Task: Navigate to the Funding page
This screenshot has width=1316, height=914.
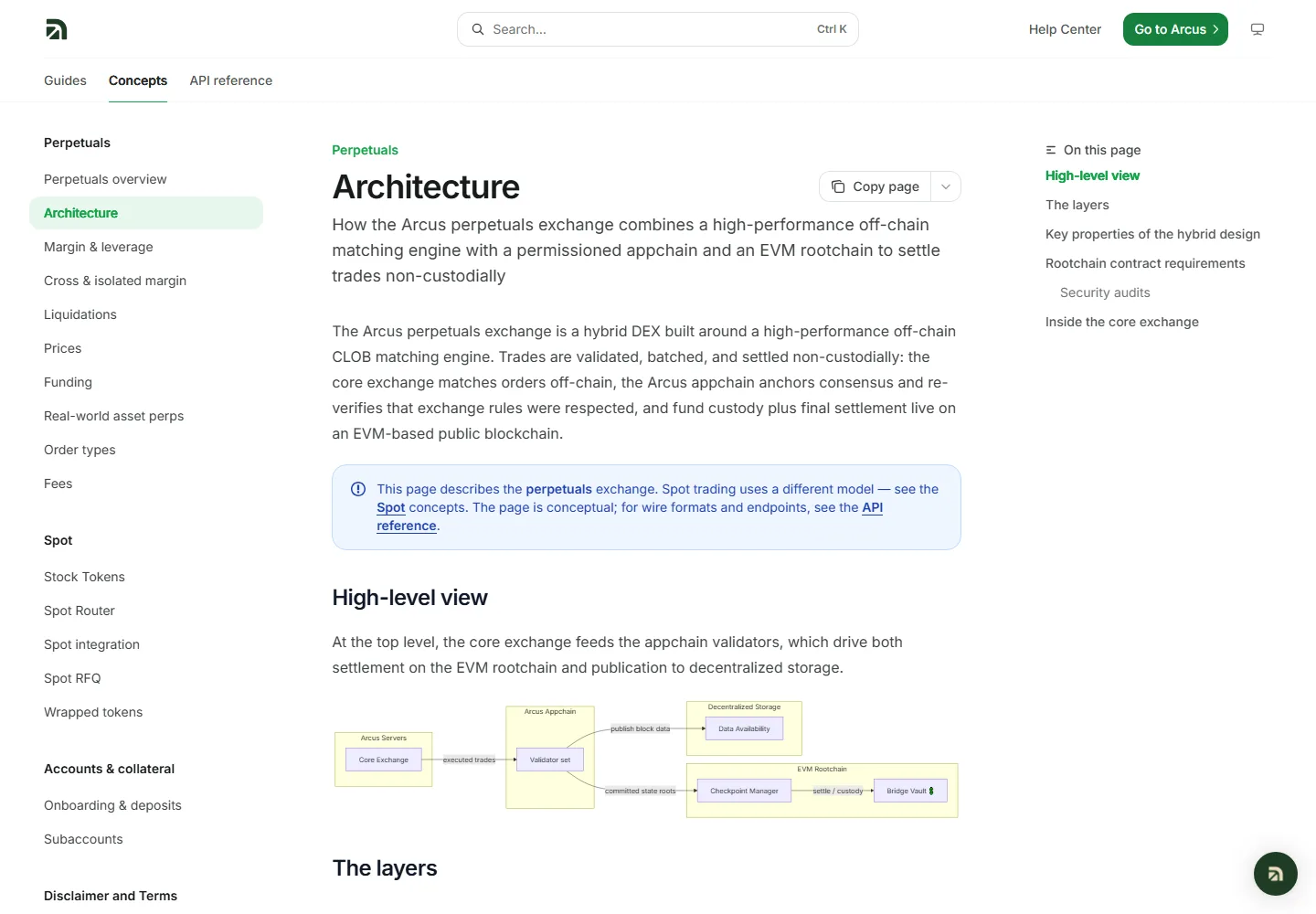Action: click(146, 382)
